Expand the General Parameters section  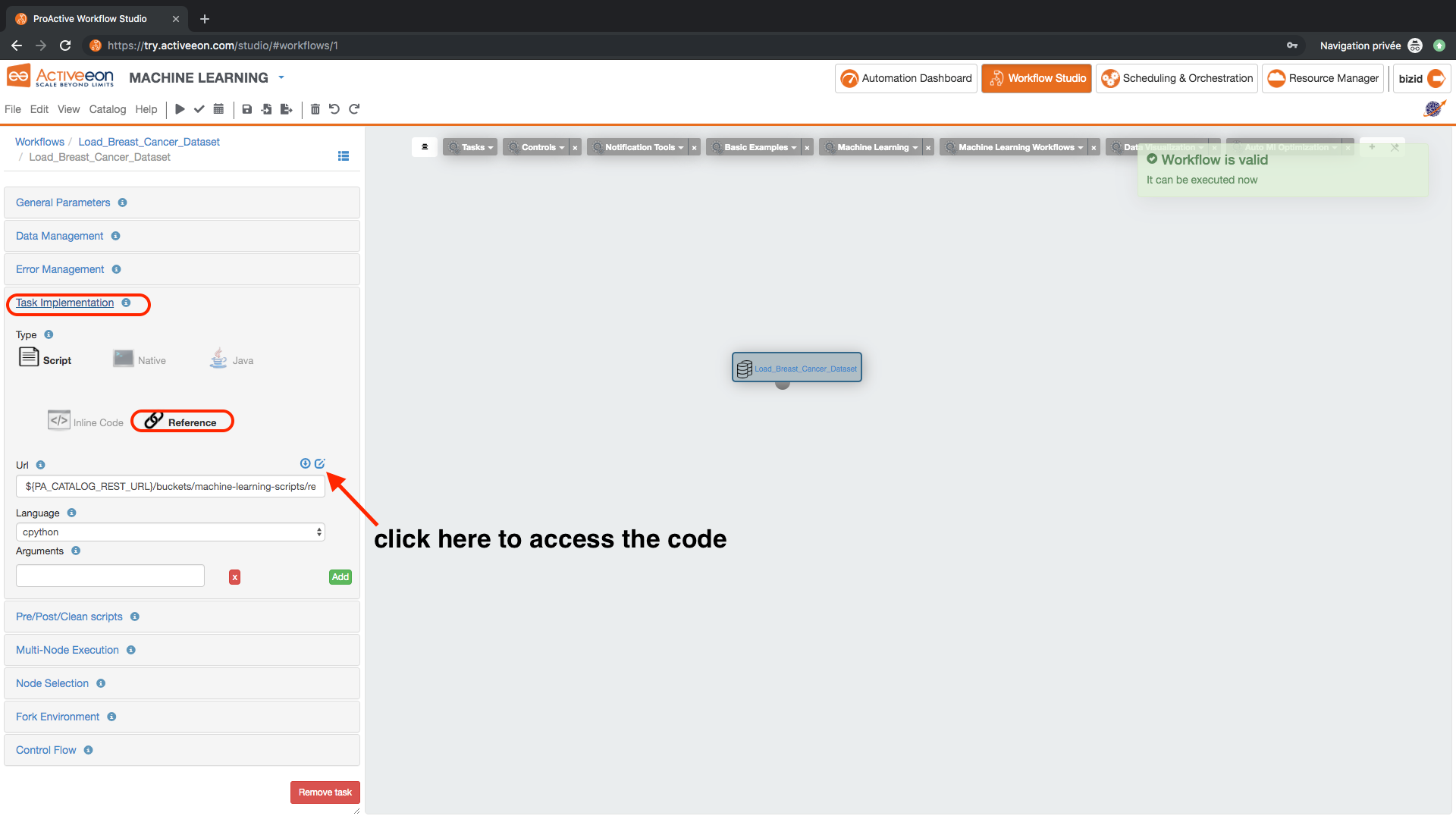pos(63,202)
